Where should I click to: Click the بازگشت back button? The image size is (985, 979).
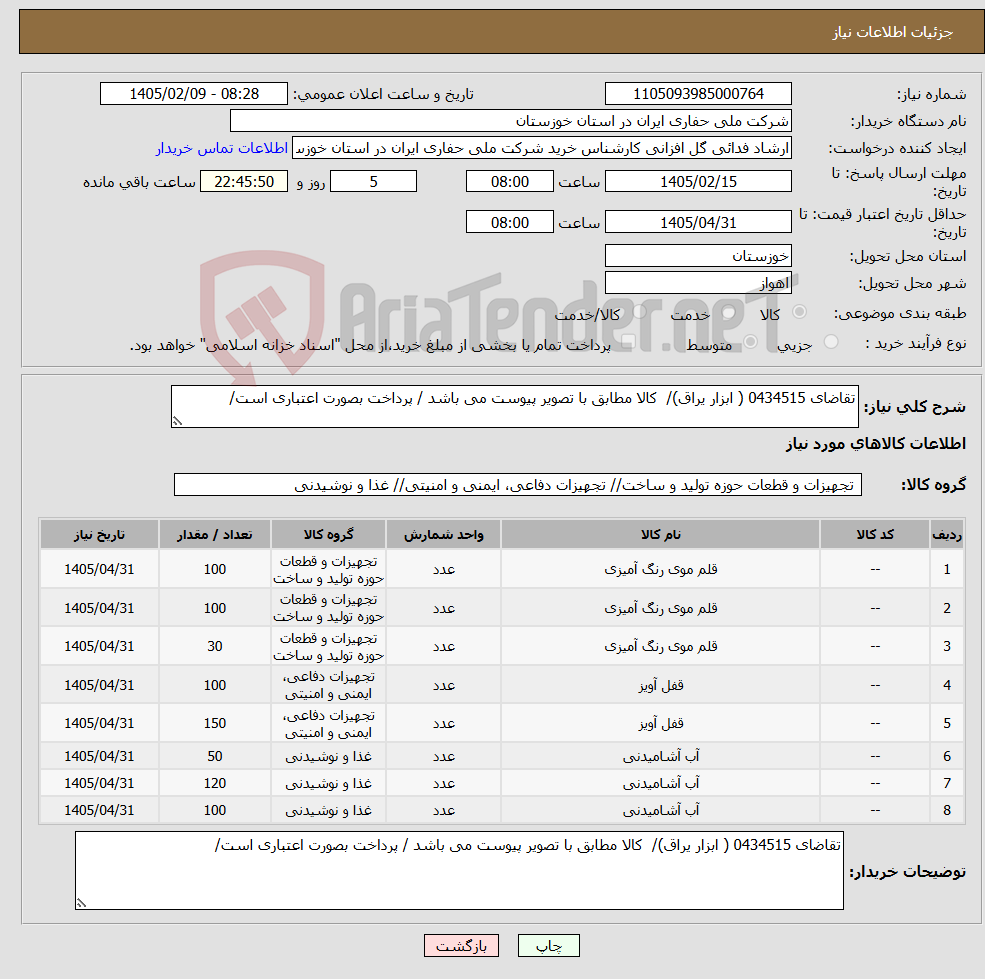tap(461, 946)
